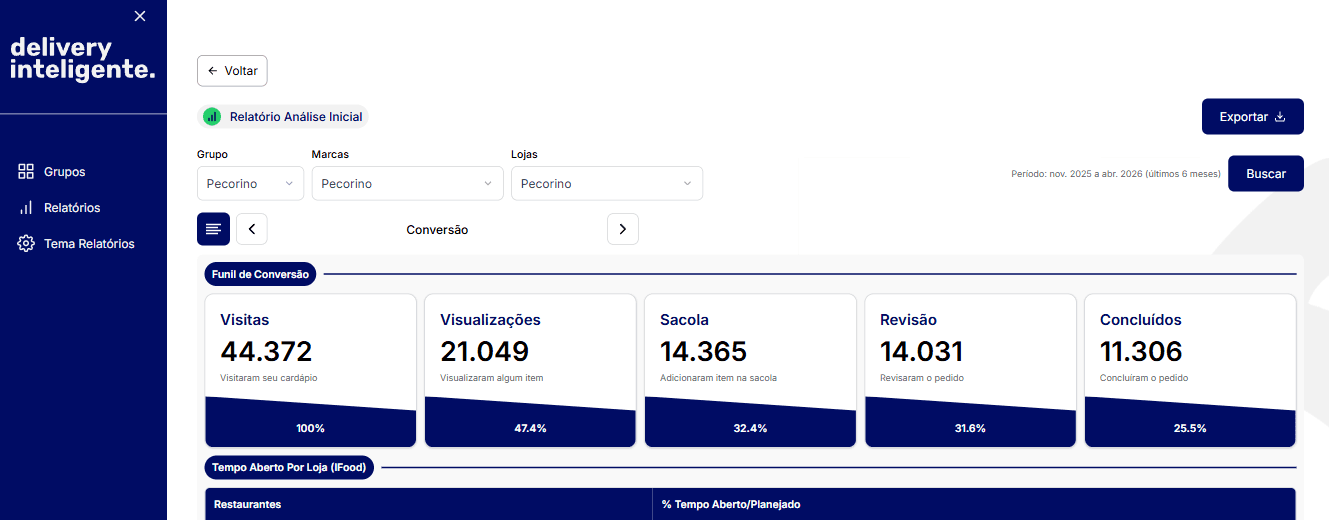Open the Grupo dropdown
The height and width of the screenshot is (520, 1329).
250,184
